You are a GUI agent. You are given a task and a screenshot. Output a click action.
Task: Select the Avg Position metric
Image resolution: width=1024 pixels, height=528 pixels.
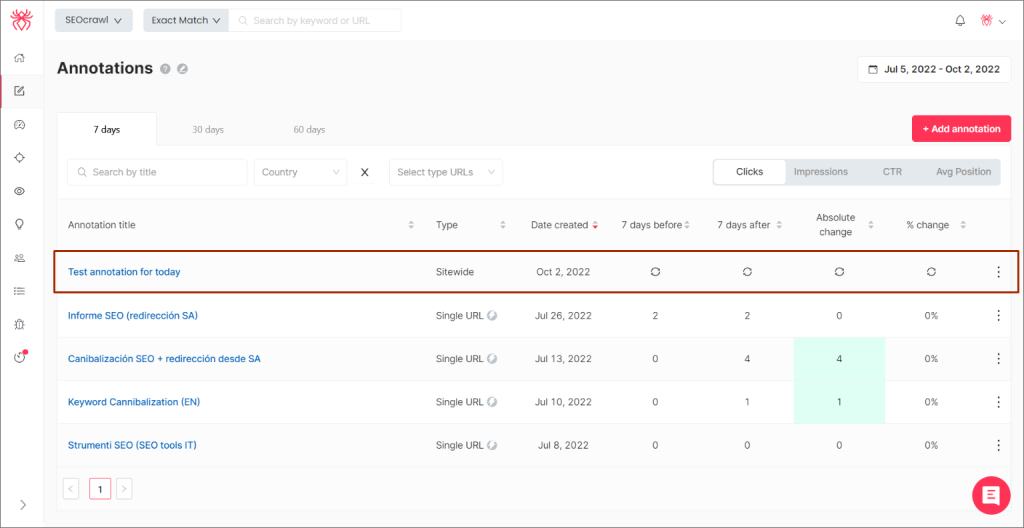tap(963, 172)
